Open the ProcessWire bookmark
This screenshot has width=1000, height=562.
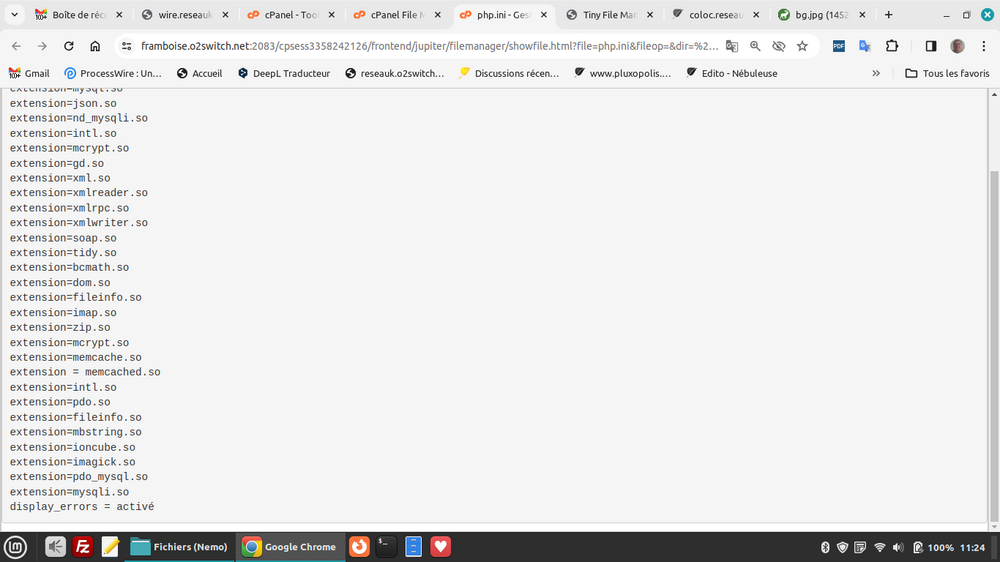[113, 73]
